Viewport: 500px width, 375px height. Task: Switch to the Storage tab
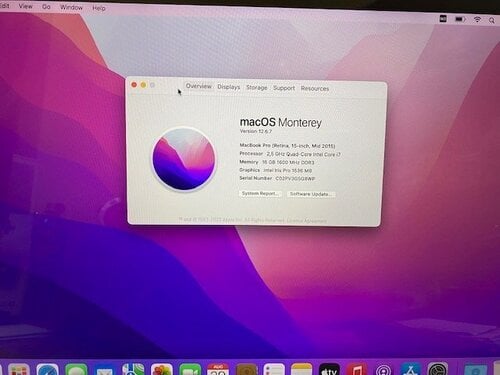(257, 88)
